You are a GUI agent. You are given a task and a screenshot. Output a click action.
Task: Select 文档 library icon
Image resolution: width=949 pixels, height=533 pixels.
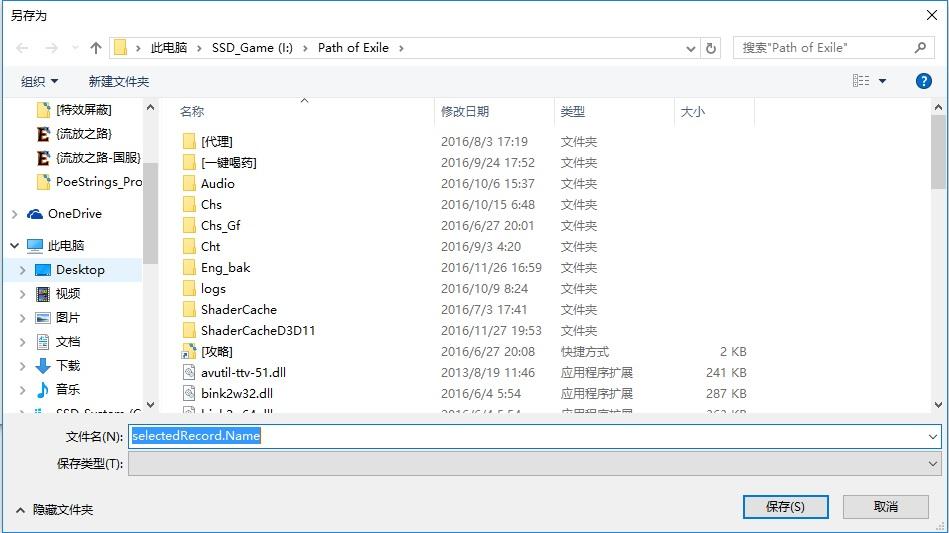click(42, 342)
